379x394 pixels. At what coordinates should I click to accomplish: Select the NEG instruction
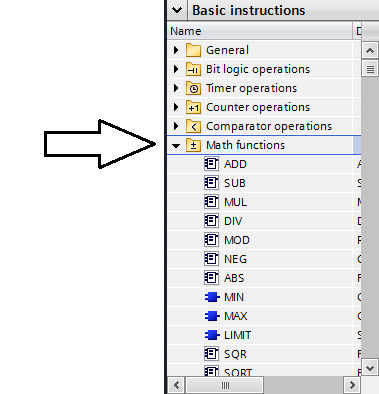point(235,259)
